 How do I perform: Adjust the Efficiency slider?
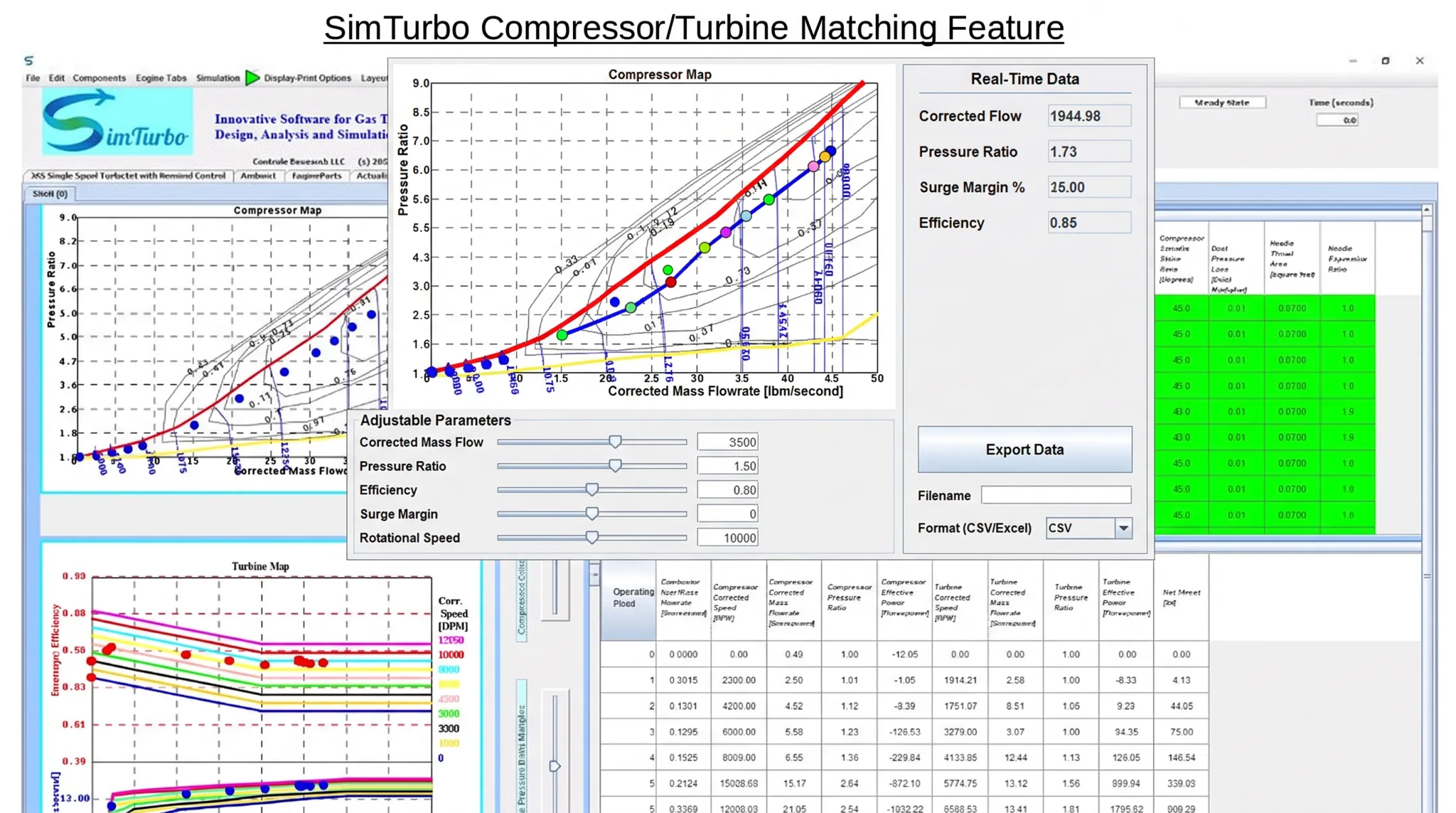tap(592, 490)
